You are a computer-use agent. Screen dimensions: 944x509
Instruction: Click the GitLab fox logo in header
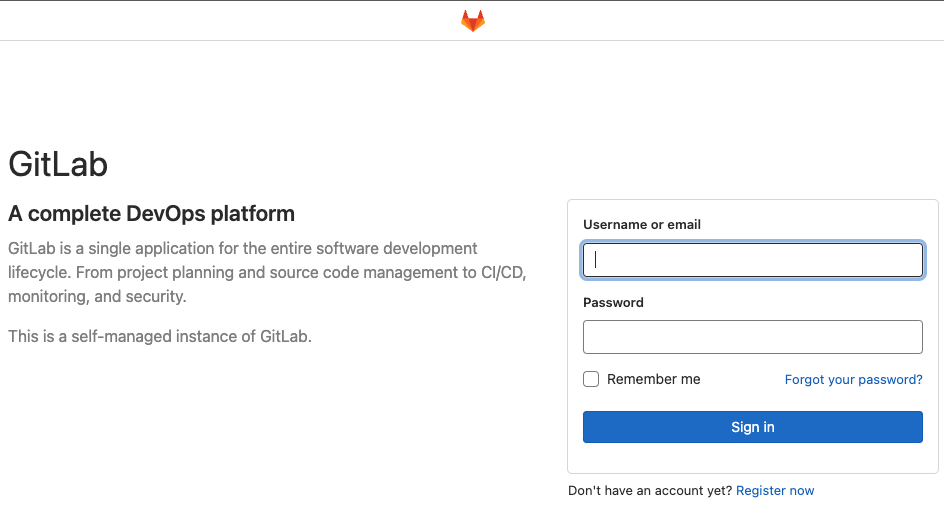click(x=472, y=21)
